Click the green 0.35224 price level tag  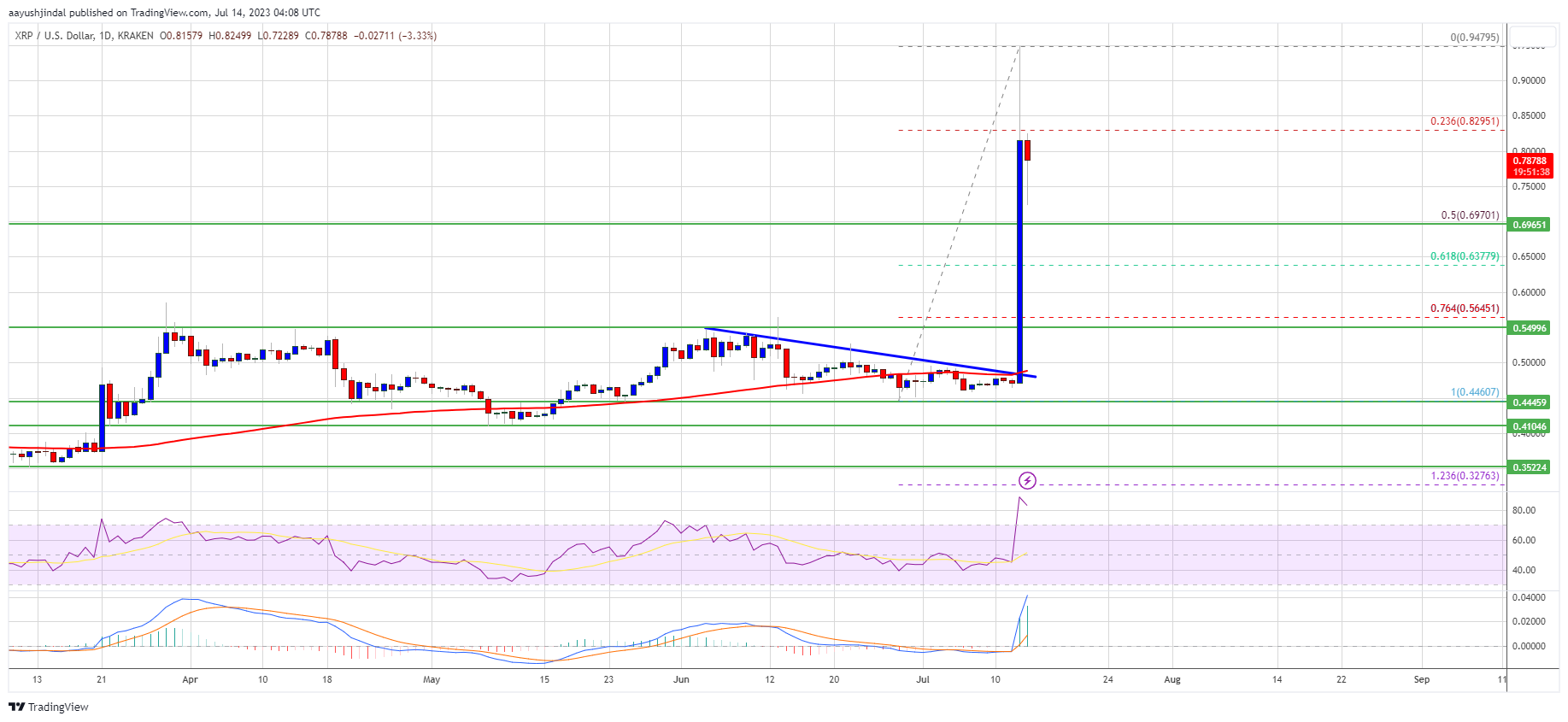point(1530,467)
